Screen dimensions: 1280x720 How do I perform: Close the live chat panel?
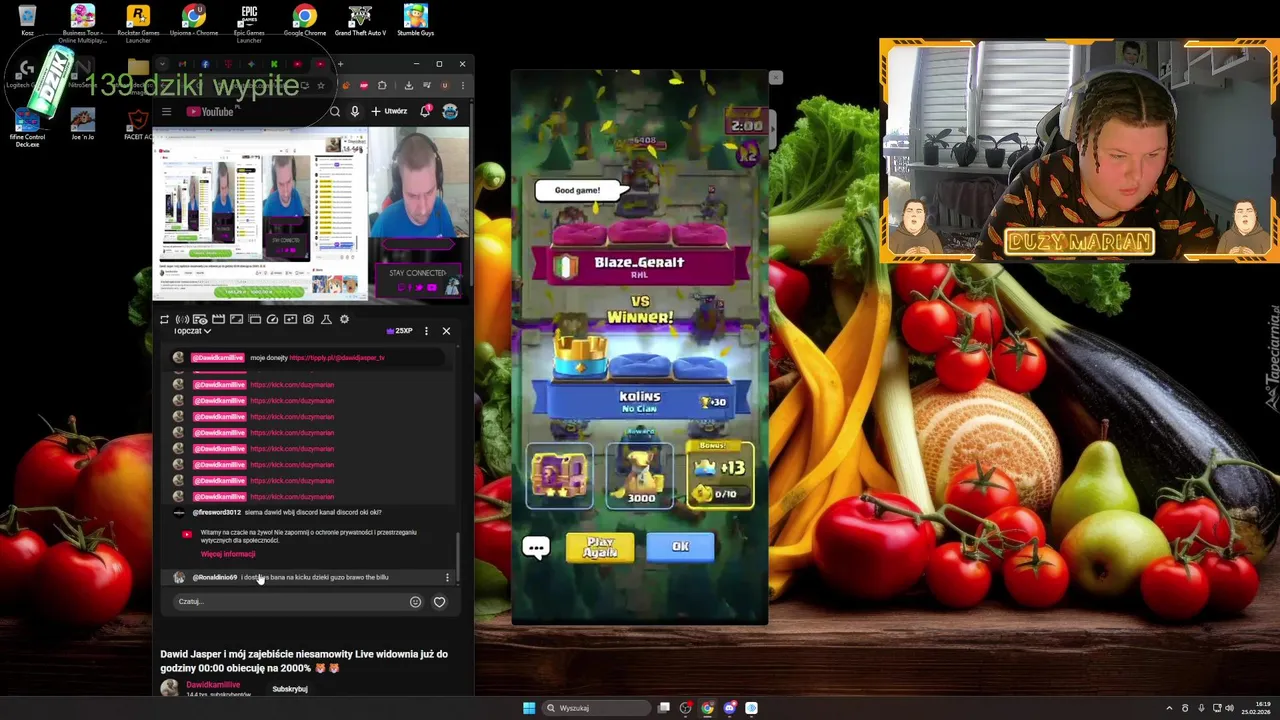(446, 331)
